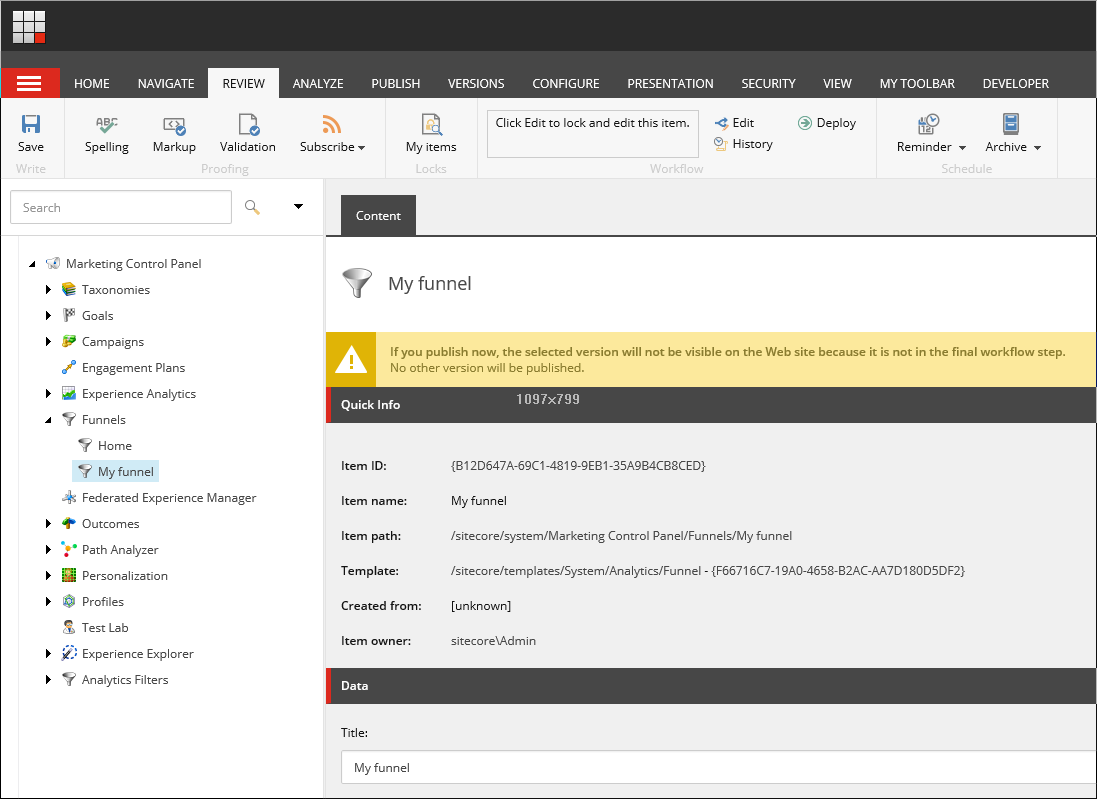The image size is (1097, 799).
Task: Switch to the ANALYZE ribbon tab
Action: (x=318, y=83)
